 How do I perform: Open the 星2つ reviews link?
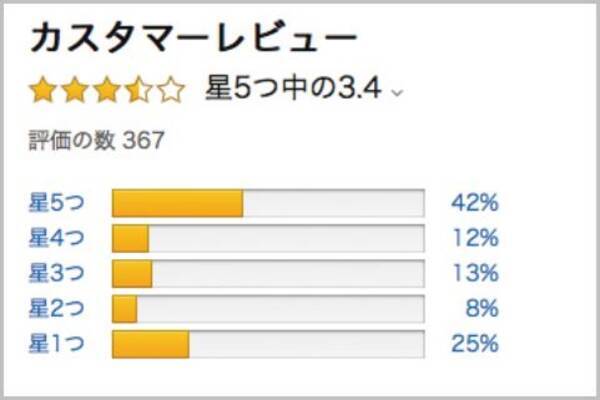click(57, 308)
